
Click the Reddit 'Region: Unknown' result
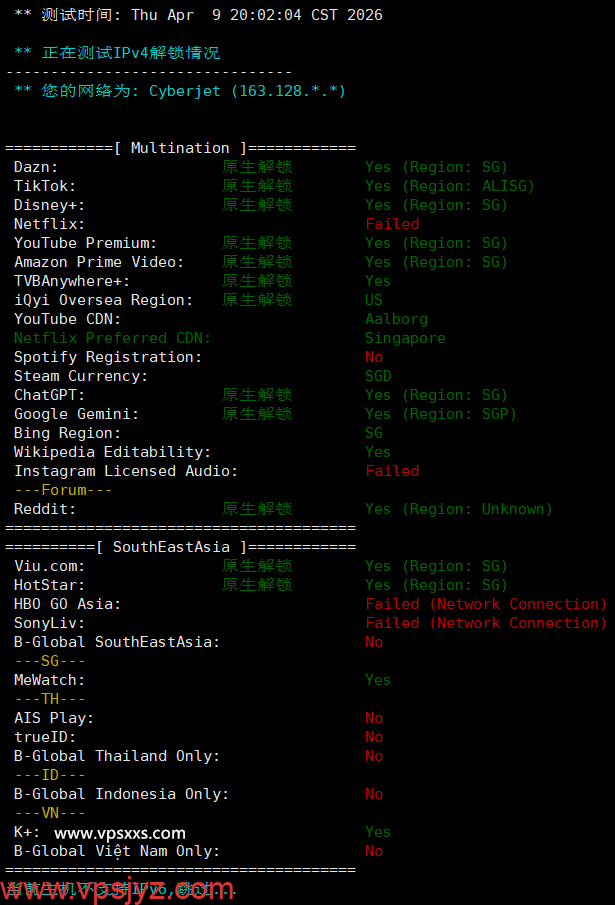pos(459,509)
